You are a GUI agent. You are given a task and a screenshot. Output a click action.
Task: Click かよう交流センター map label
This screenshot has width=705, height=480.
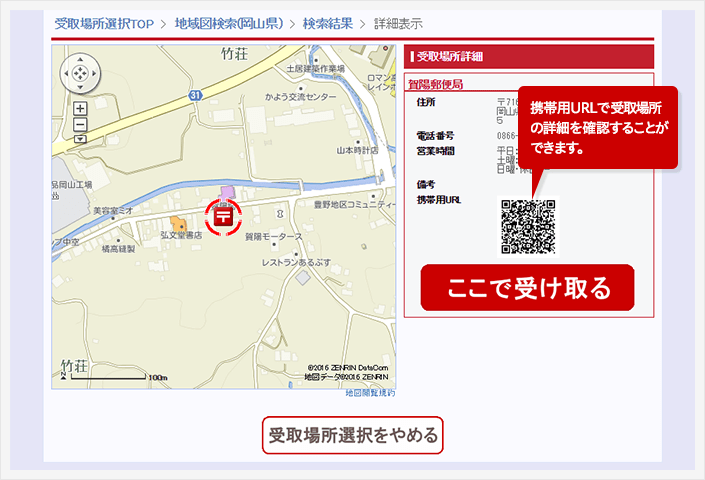tap(301, 97)
